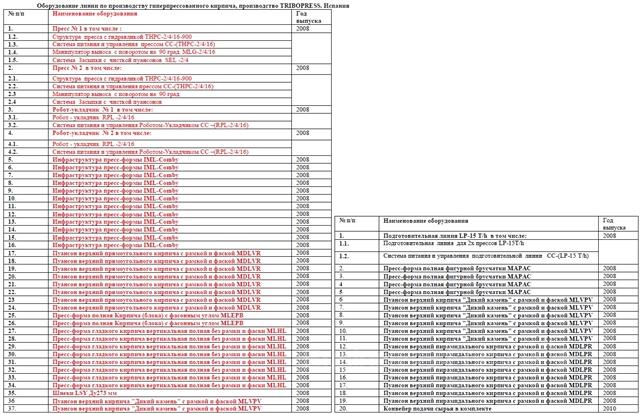Viewport: 640px width, 414px height.
Task: Click the year cell showing 2010
Action: 610,407
